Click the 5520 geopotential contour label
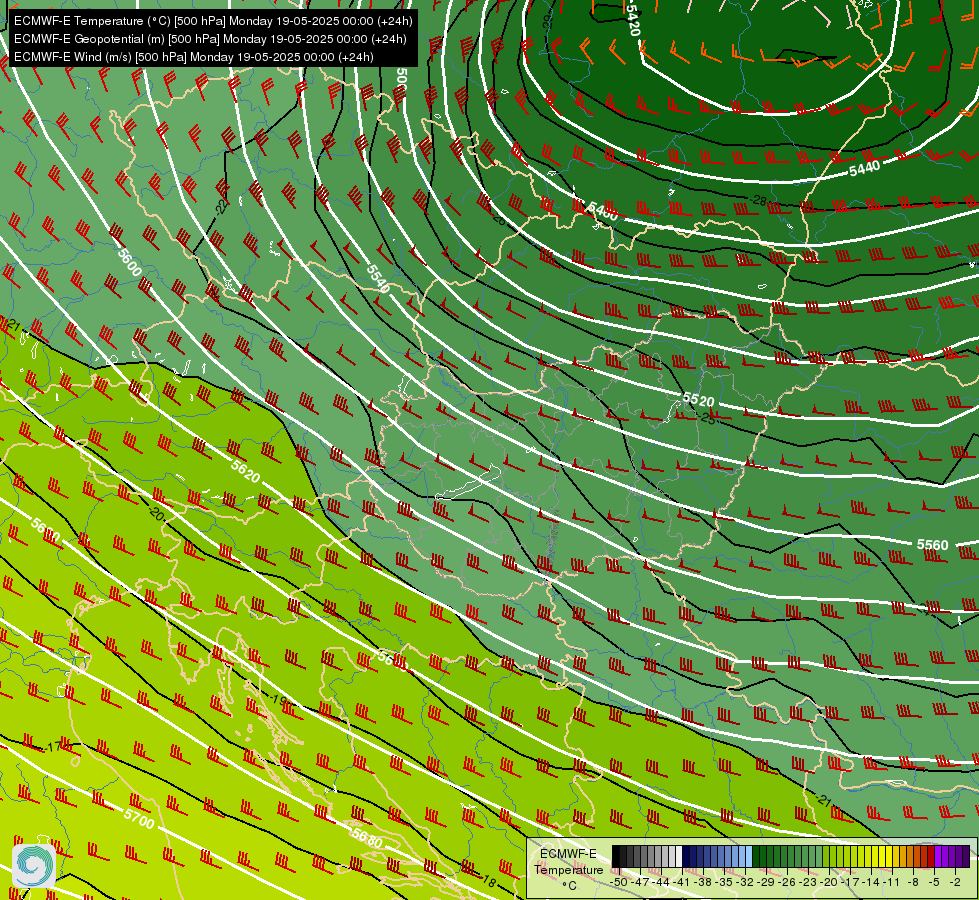This screenshot has height=900, width=979. click(698, 399)
